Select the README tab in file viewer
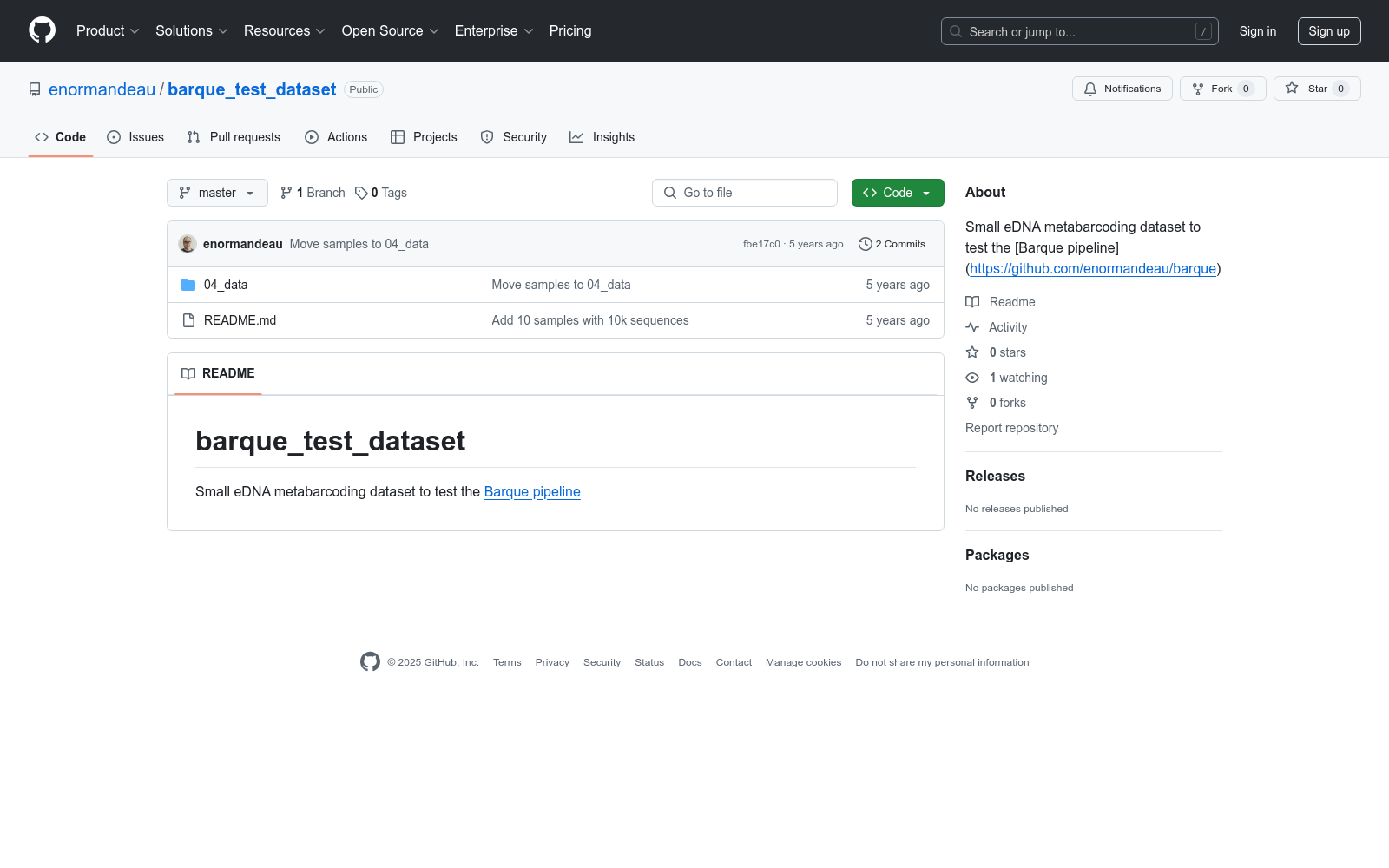Screen dimensions: 1389x868 pos(218,373)
